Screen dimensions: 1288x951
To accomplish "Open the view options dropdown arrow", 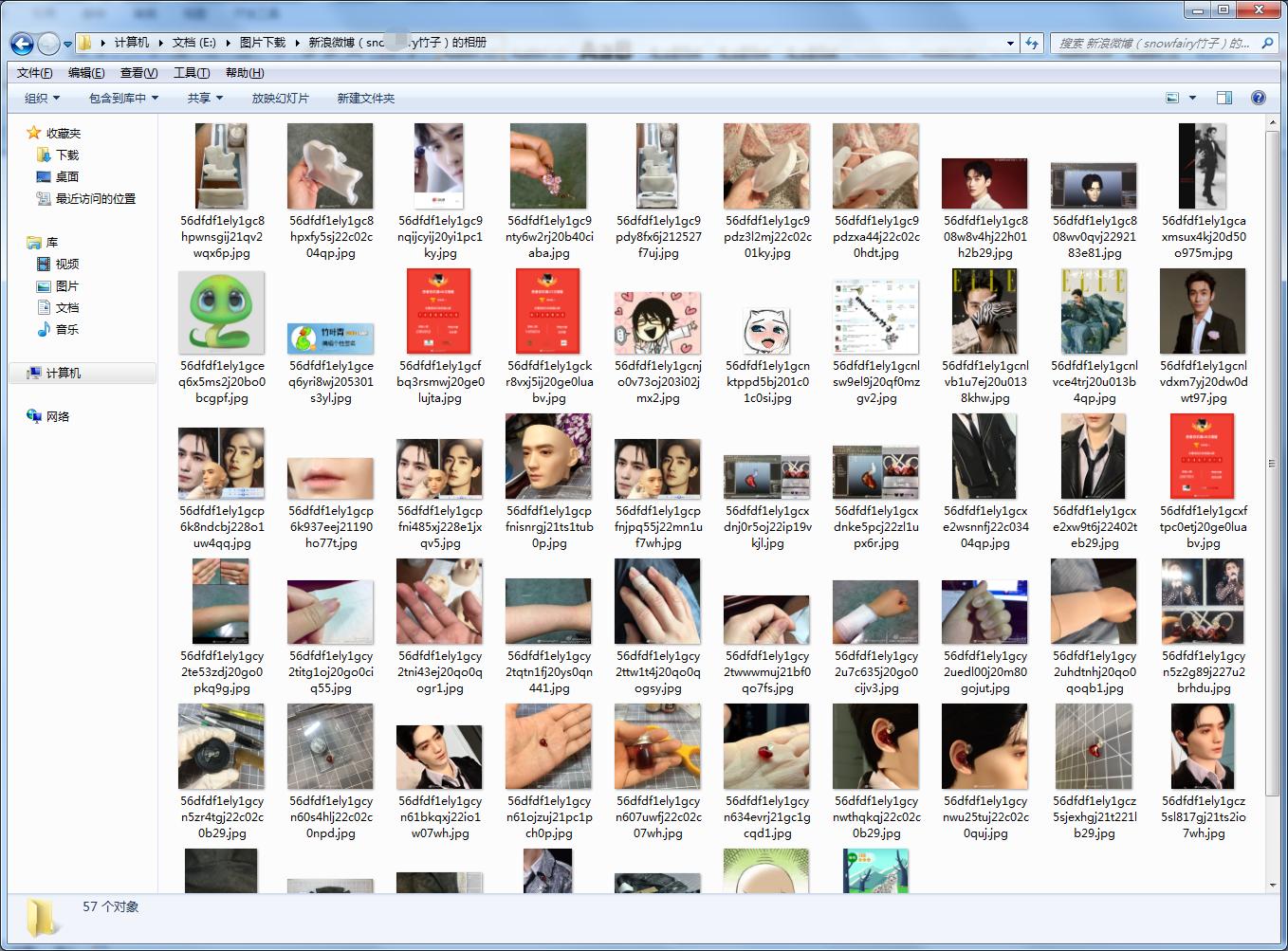I will point(1192,98).
